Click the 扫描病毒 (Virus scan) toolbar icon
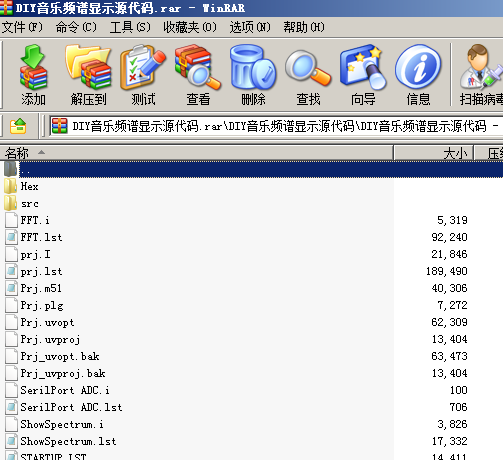Screen dimensions: 503x460 coord(481,68)
